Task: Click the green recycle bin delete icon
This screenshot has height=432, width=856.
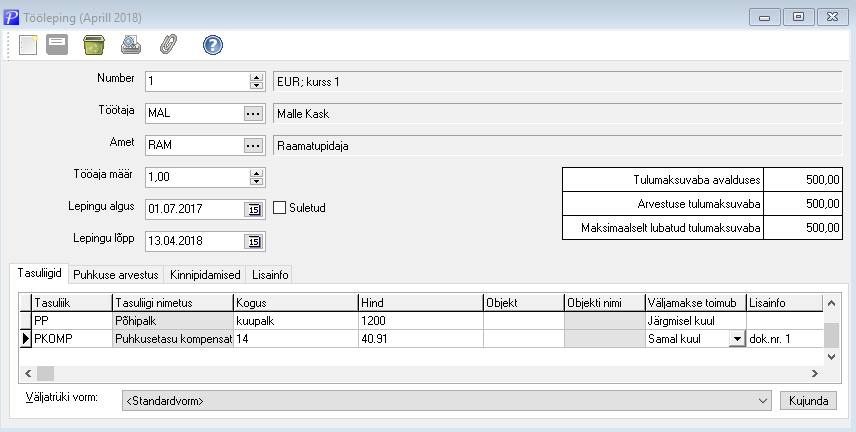Action: [94, 45]
